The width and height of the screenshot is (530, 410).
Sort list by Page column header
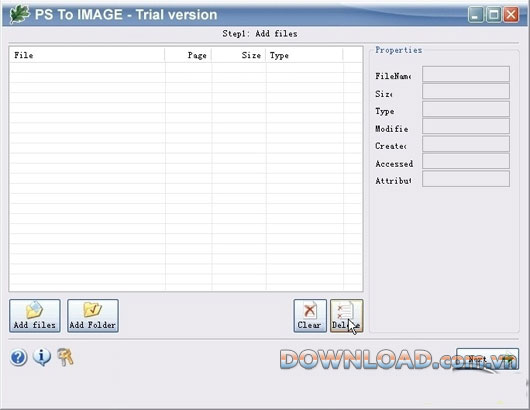coord(188,55)
